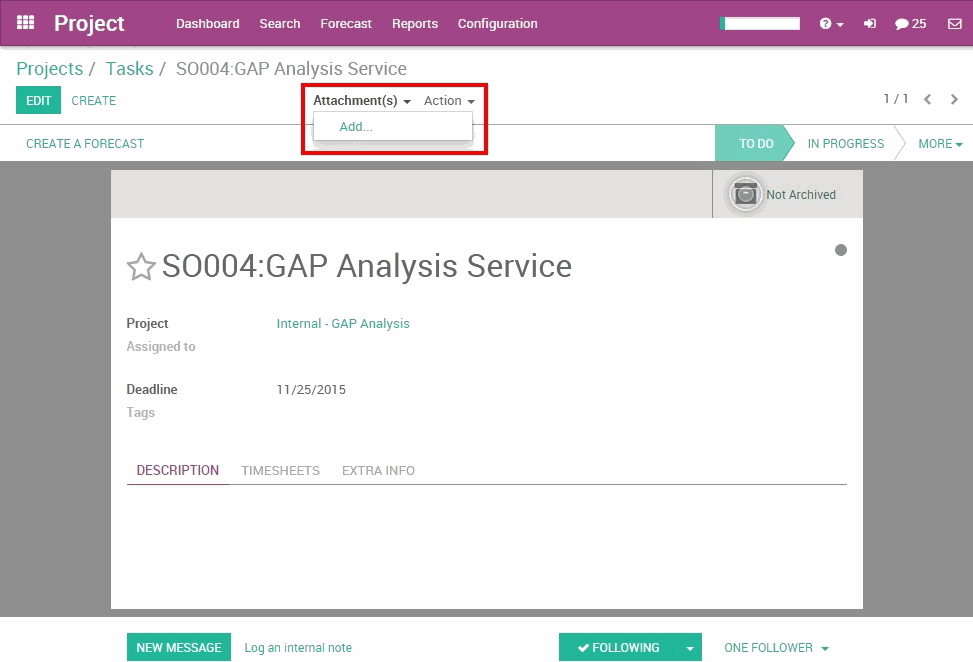Open the Internal - GAP Analysis project link
973x662 pixels.
[343, 324]
